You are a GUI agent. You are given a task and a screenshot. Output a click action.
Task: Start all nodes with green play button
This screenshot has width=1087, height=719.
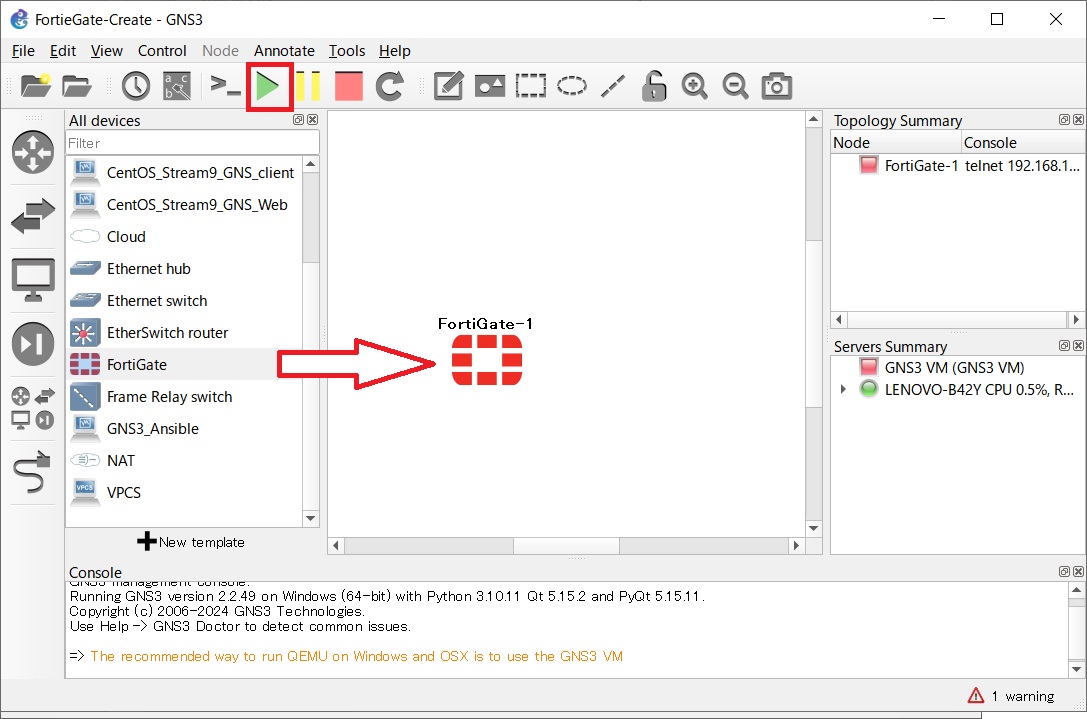tap(267, 87)
